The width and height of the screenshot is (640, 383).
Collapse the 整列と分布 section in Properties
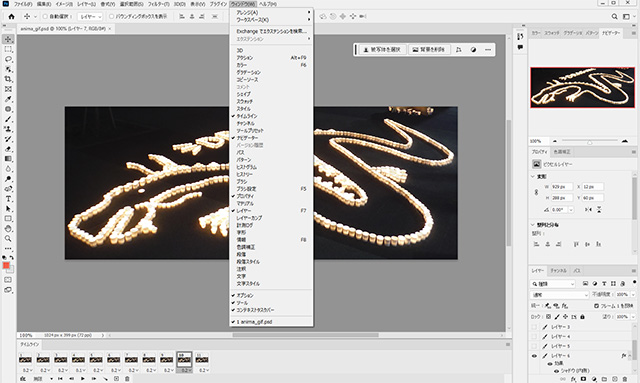pos(533,225)
